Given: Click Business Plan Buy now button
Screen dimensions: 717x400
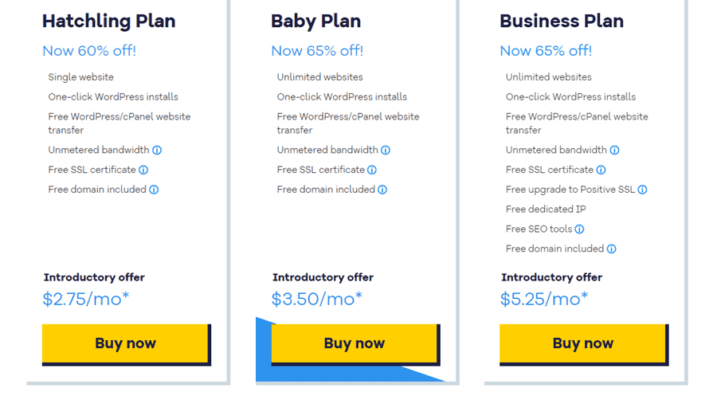Looking at the screenshot, I should tap(584, 344).
